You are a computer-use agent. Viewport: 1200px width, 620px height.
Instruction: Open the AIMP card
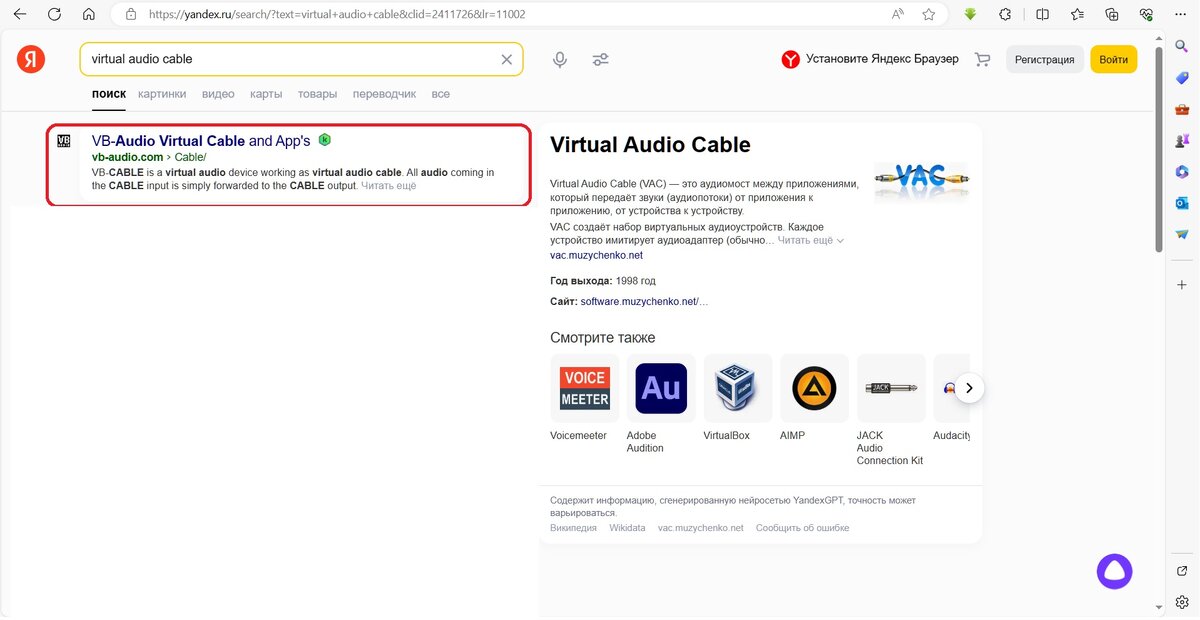point(814,398)
